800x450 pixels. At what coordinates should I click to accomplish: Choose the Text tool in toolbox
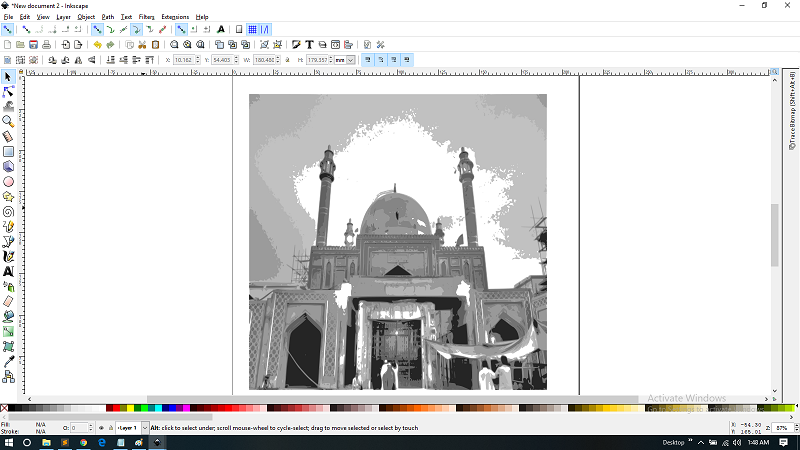point(8,271)
